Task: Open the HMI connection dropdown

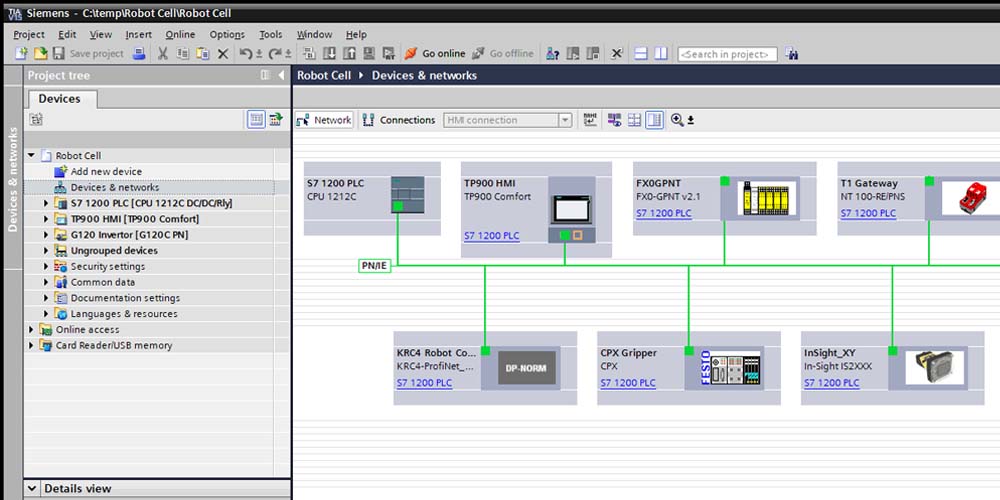Action: click(x=565, y=120)
